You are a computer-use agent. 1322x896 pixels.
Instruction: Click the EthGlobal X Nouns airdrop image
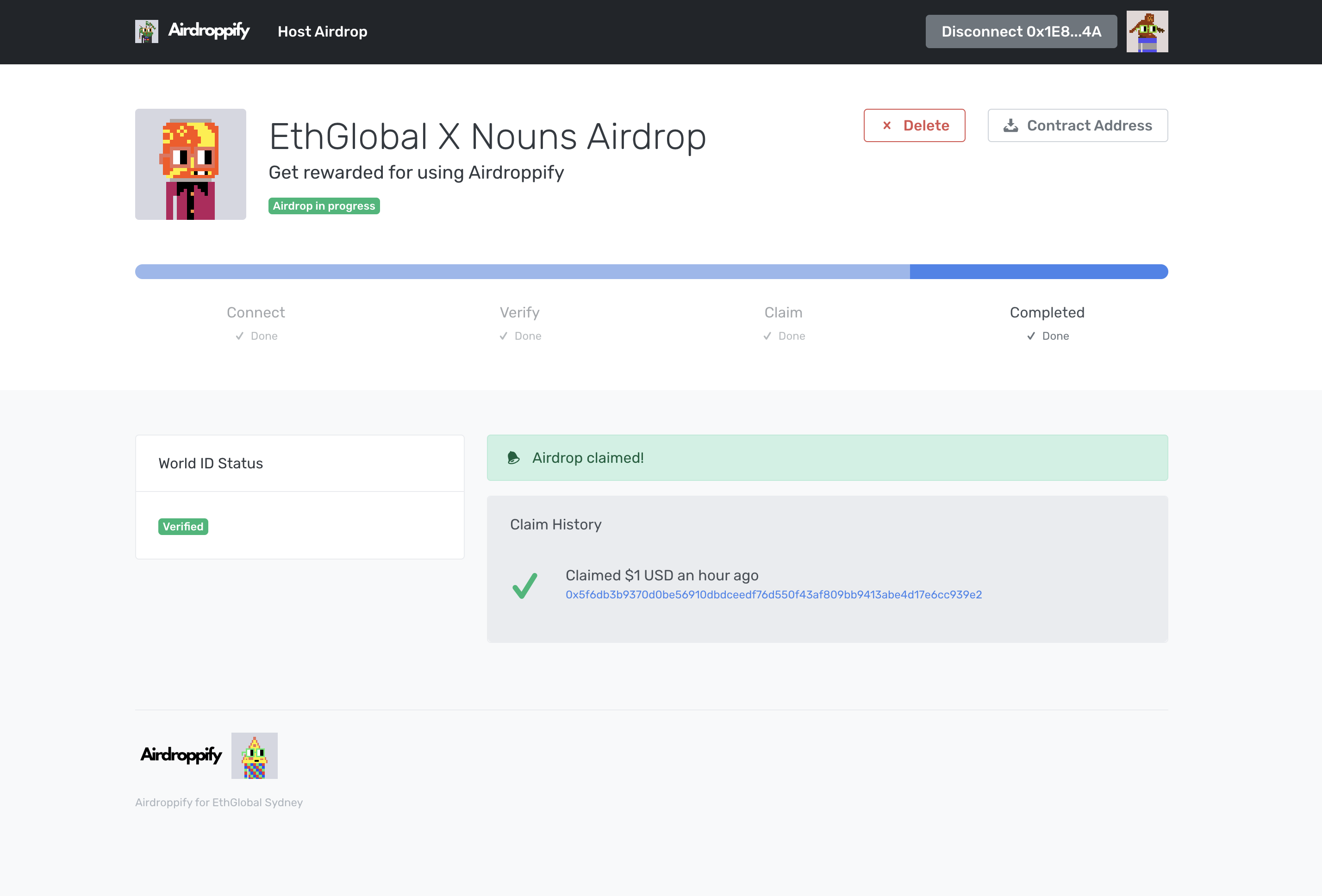point(191,164)
